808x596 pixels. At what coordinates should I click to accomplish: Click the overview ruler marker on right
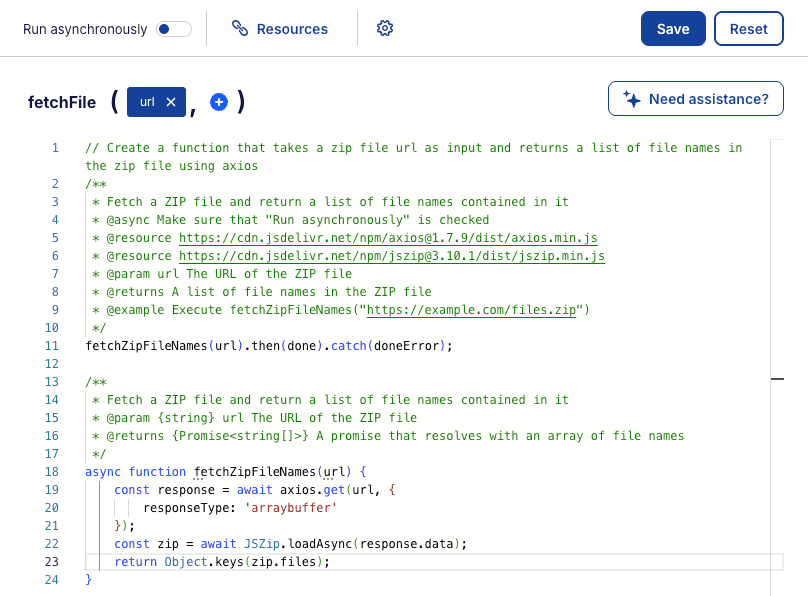777,379
